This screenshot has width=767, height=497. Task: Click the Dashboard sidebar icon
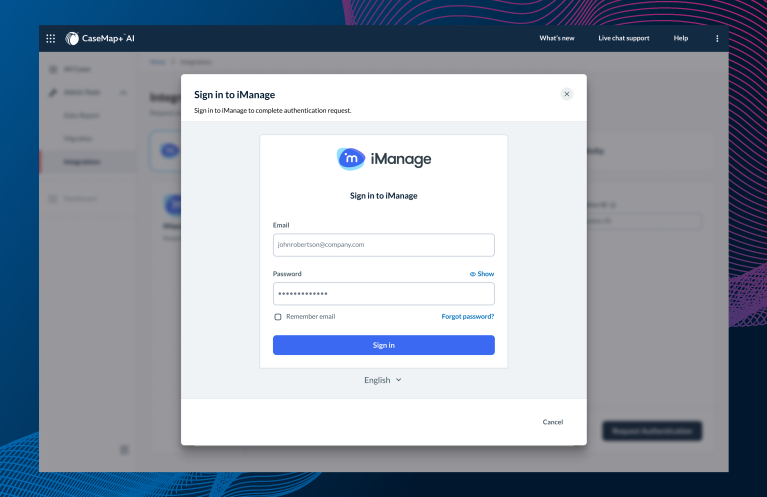(52, 199)
